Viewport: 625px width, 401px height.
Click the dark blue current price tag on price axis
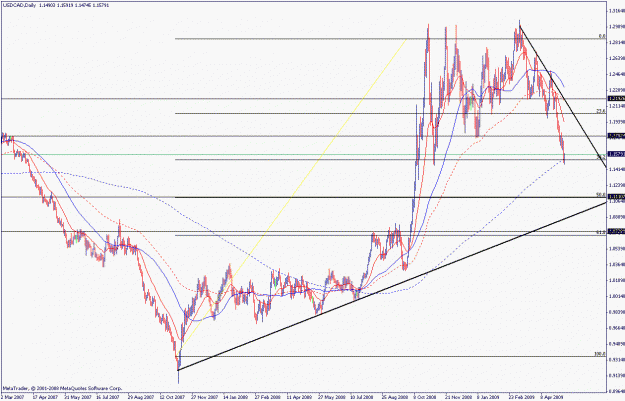pos(616,154)
